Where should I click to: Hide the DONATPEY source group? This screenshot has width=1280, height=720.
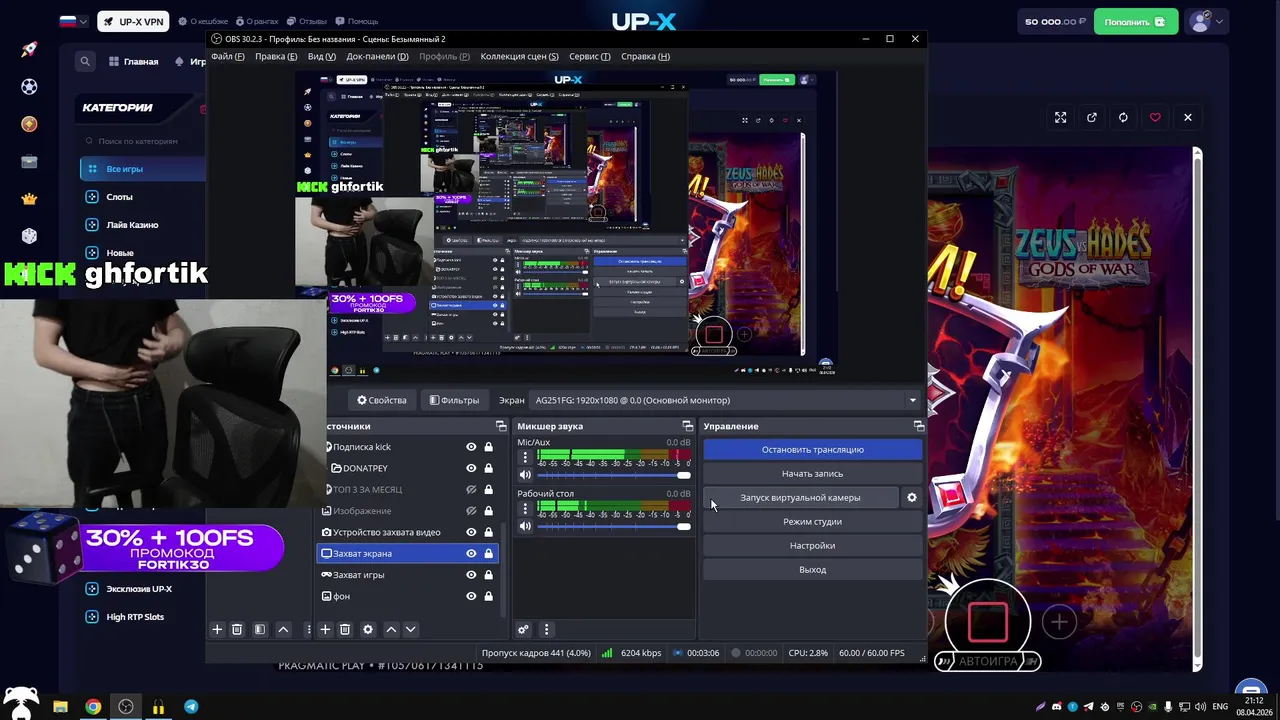pos(471,468)
